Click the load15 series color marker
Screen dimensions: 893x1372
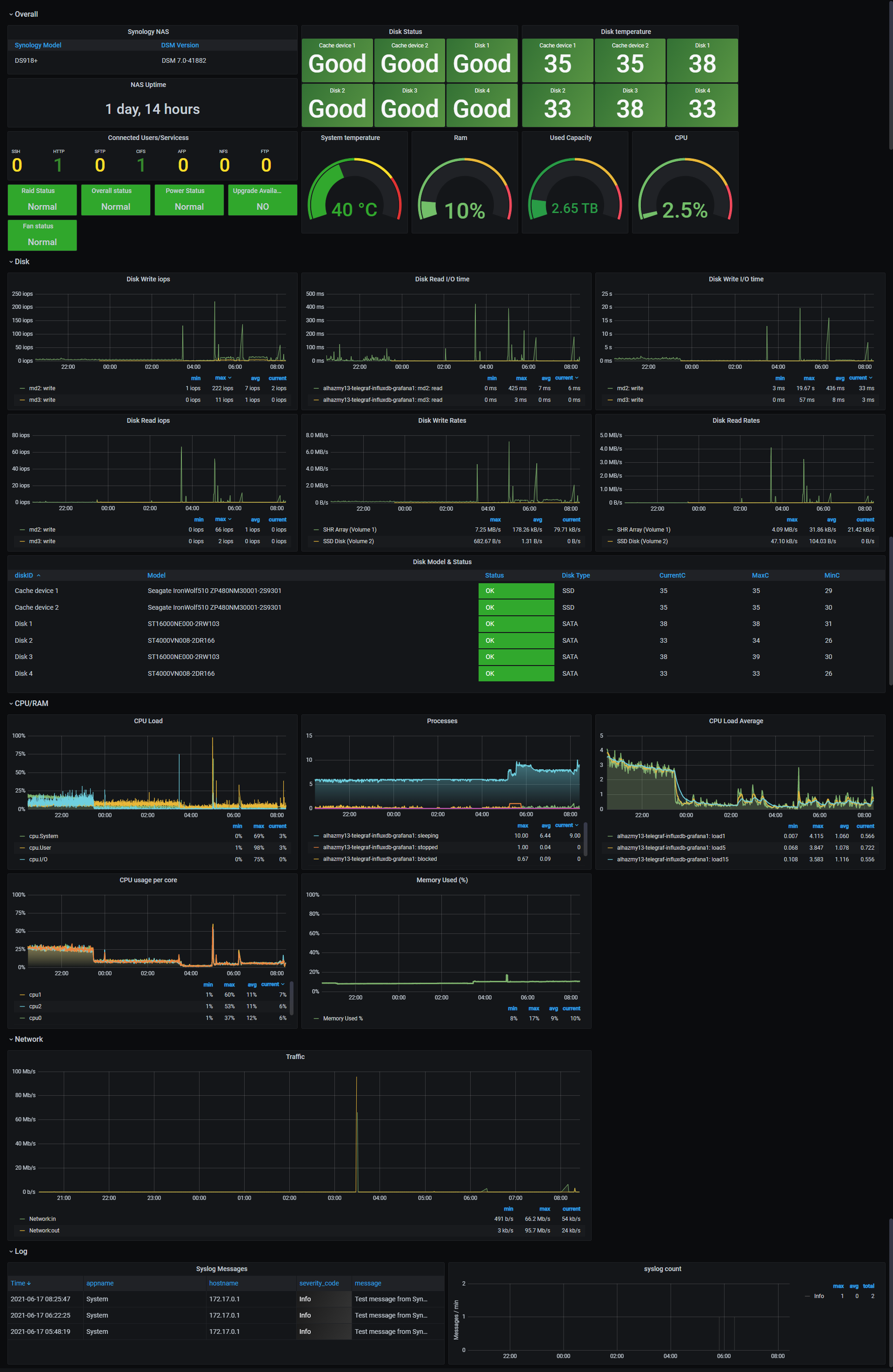[610, 859]
